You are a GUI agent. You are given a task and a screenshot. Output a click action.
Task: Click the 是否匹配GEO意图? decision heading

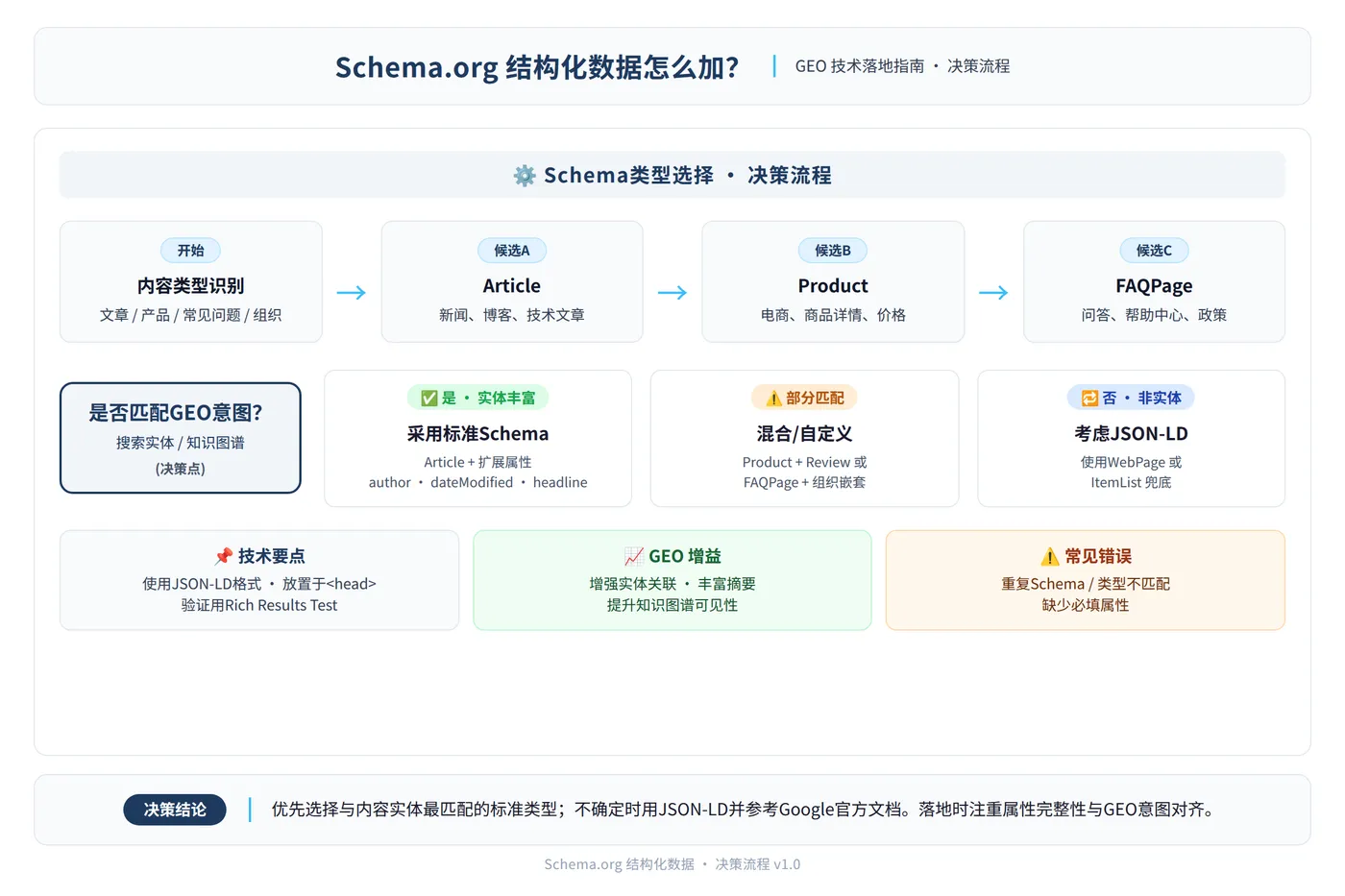[176, 413]
